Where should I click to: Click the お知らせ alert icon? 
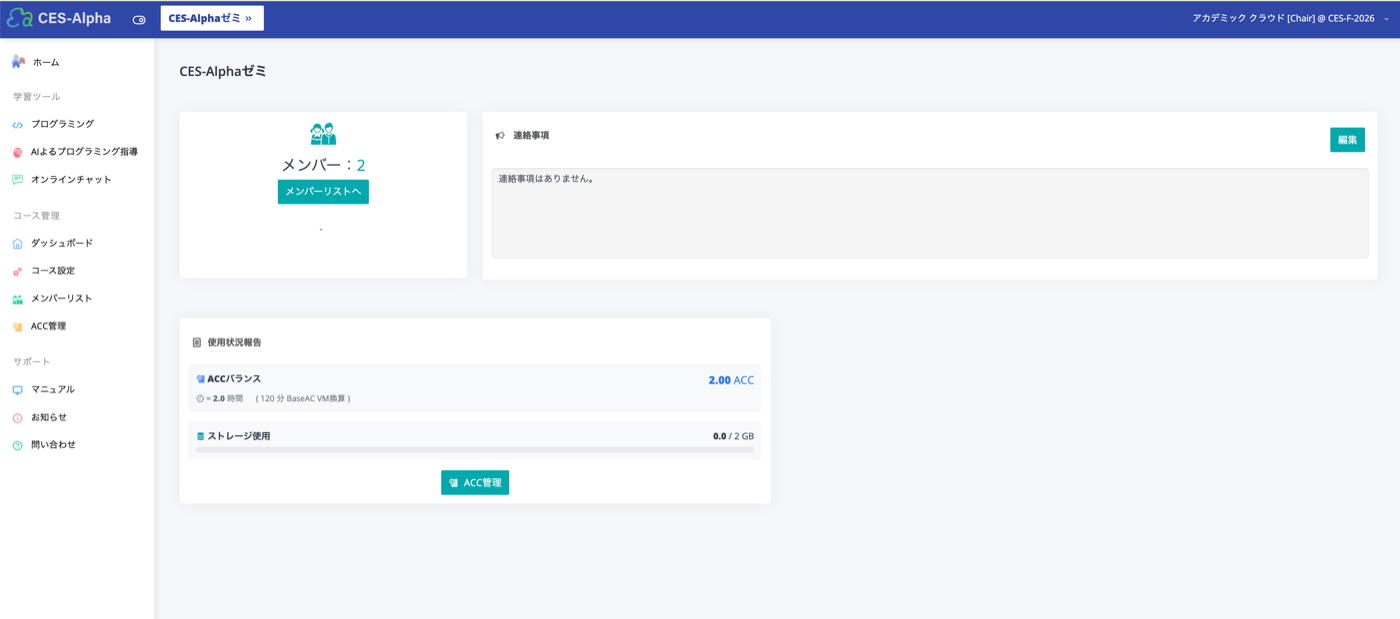(x=17, y=418)
